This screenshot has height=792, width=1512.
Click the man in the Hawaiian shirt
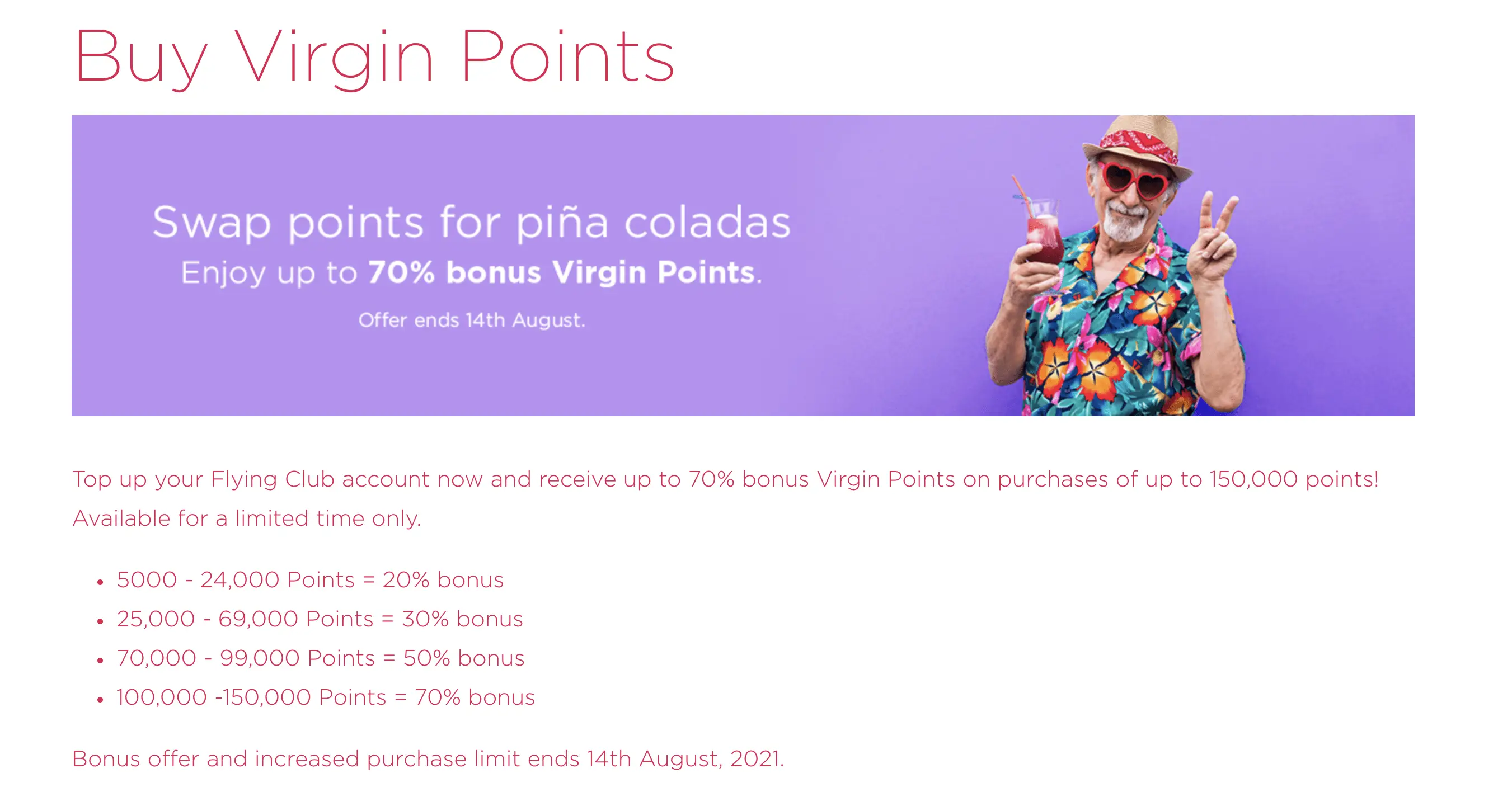tap(1115, 265)
